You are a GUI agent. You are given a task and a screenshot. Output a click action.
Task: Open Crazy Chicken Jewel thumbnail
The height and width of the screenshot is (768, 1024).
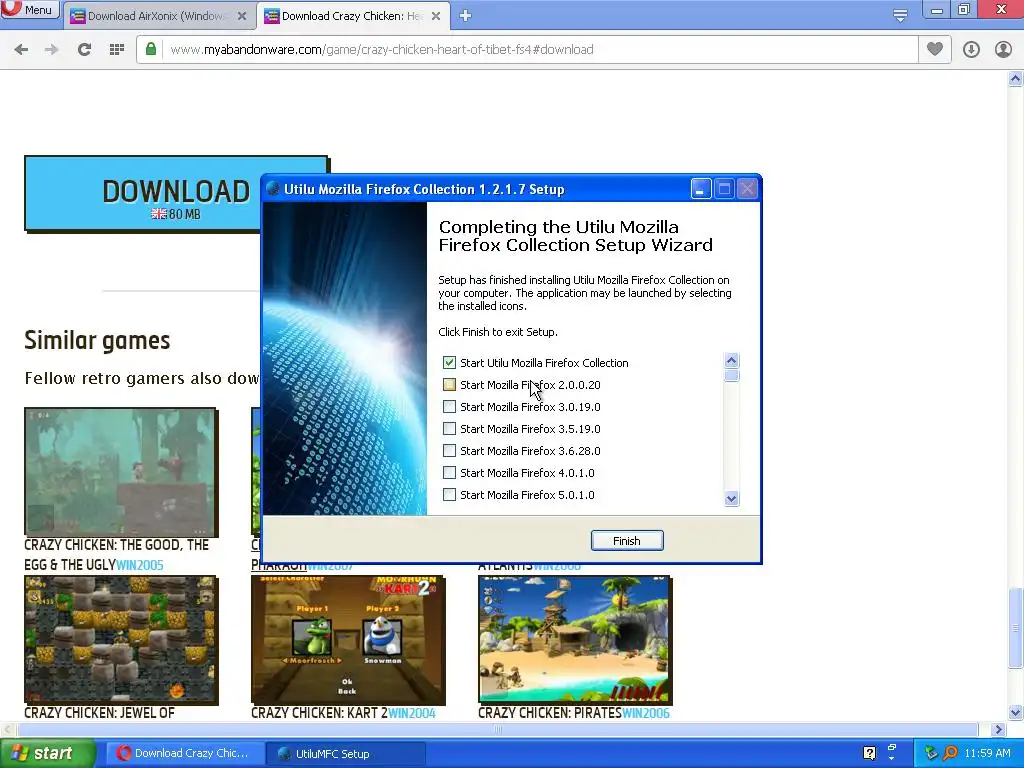point(121,639)
